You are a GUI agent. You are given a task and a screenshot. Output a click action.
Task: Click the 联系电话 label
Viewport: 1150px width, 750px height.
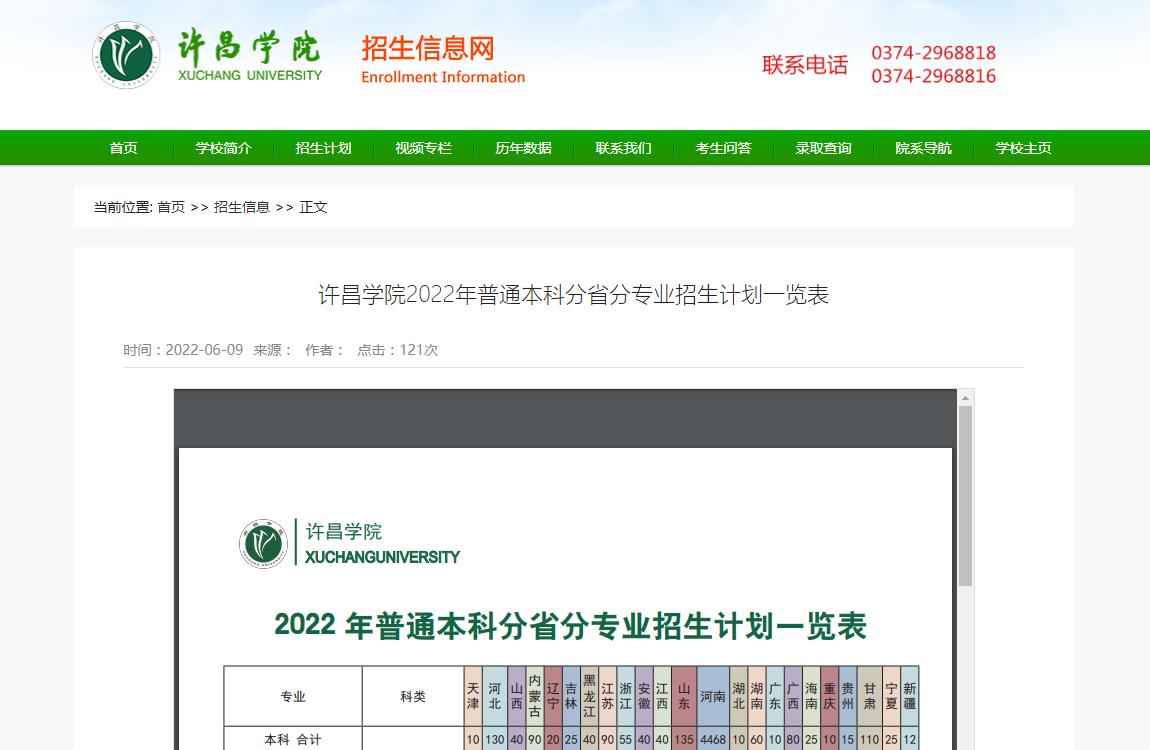805,65
